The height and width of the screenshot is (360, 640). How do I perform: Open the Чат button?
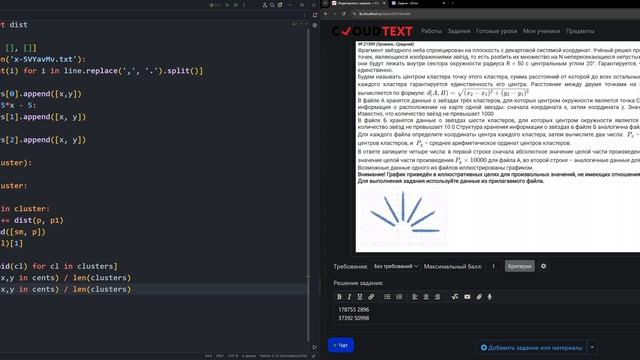click(x=341, y=345)
